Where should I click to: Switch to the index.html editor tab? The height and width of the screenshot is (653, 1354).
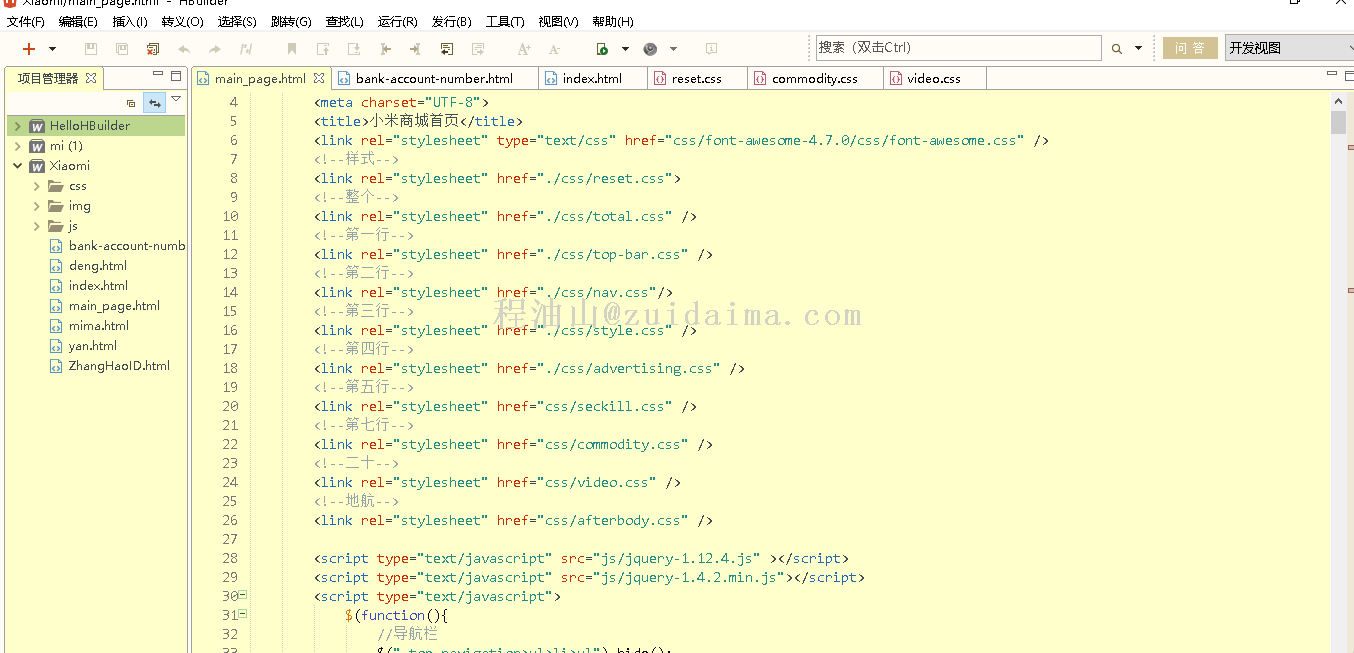pos(592,78)
